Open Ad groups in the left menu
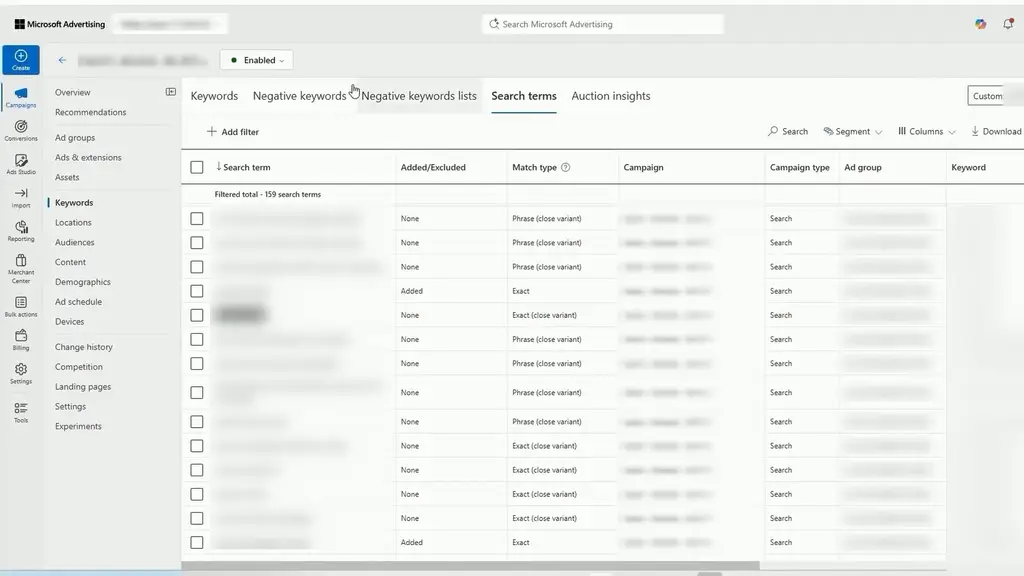The width and height of the screenshot is (1024, 576). 75,138
